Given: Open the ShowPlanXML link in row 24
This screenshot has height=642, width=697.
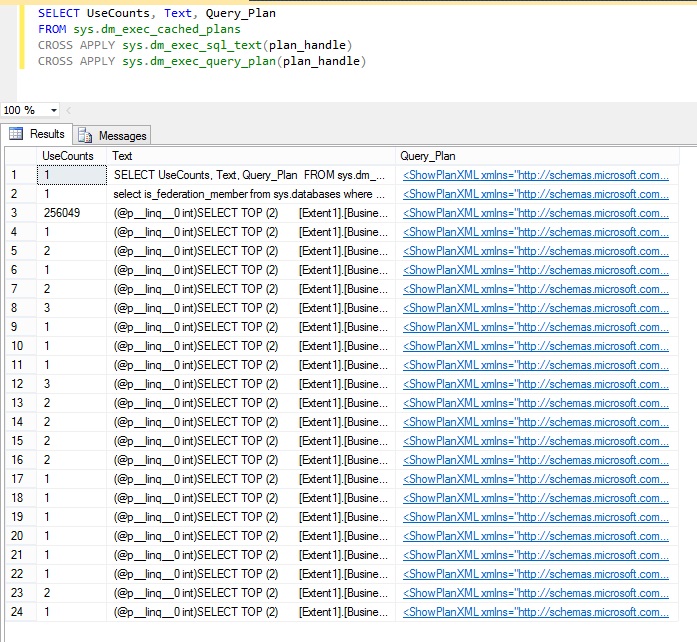Looking at the screenshot, I should point(535,612).
